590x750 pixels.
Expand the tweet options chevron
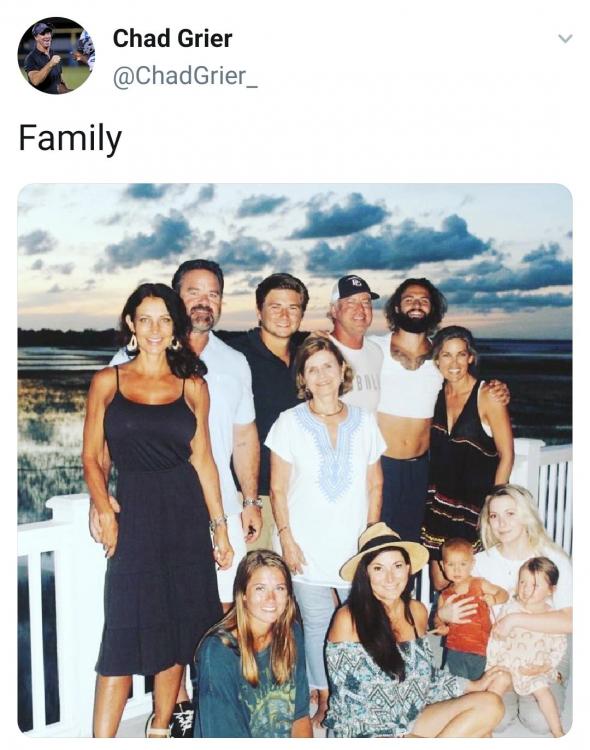point(566,38)
